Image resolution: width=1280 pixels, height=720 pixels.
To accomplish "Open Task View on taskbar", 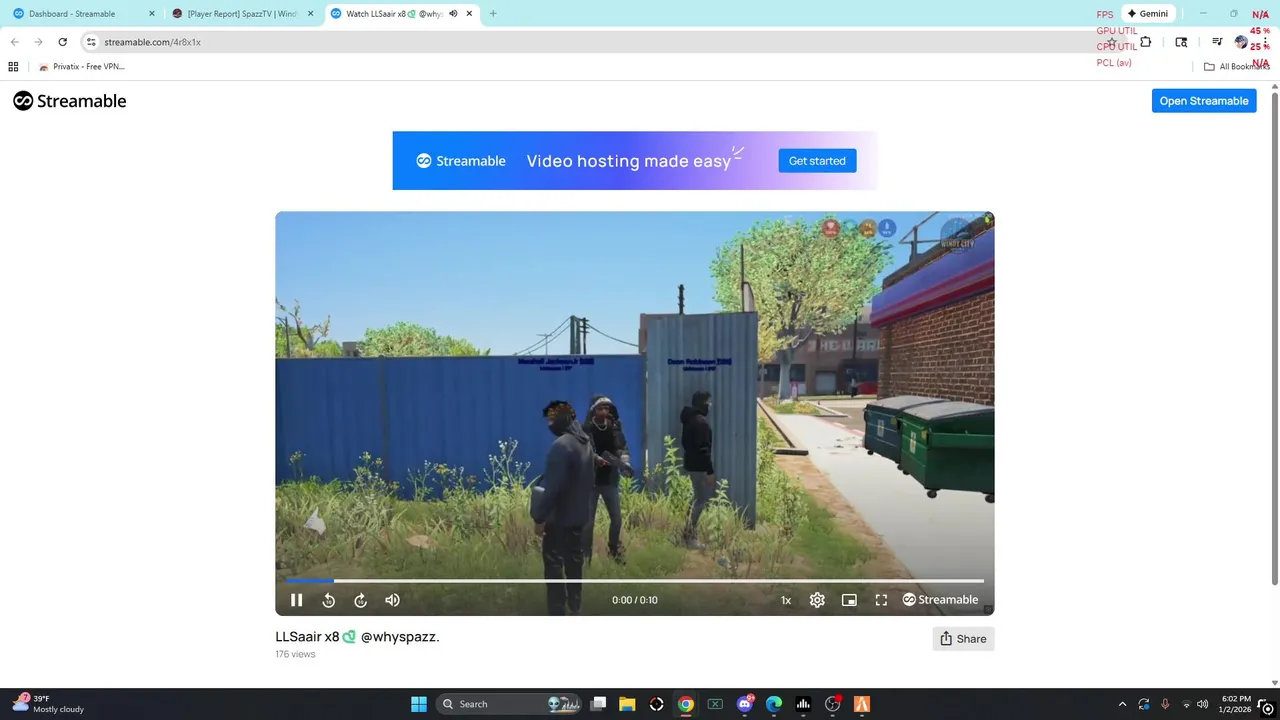I will pos(598,704).
